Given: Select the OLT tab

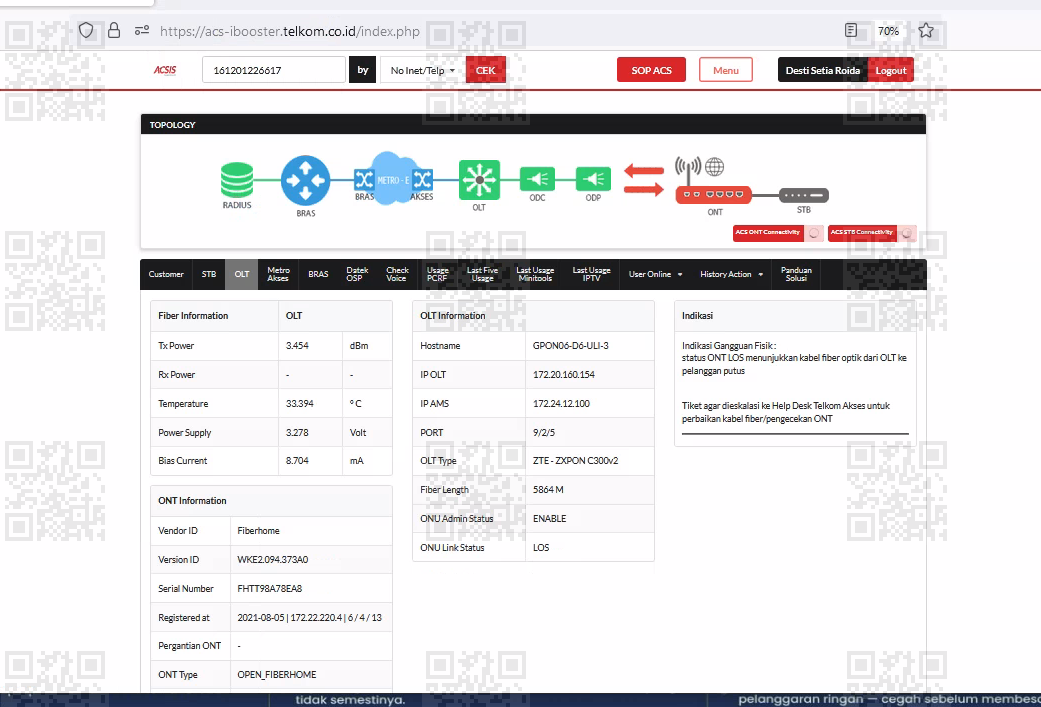Looking at the screenshot, I should click(x=242, y=274).
